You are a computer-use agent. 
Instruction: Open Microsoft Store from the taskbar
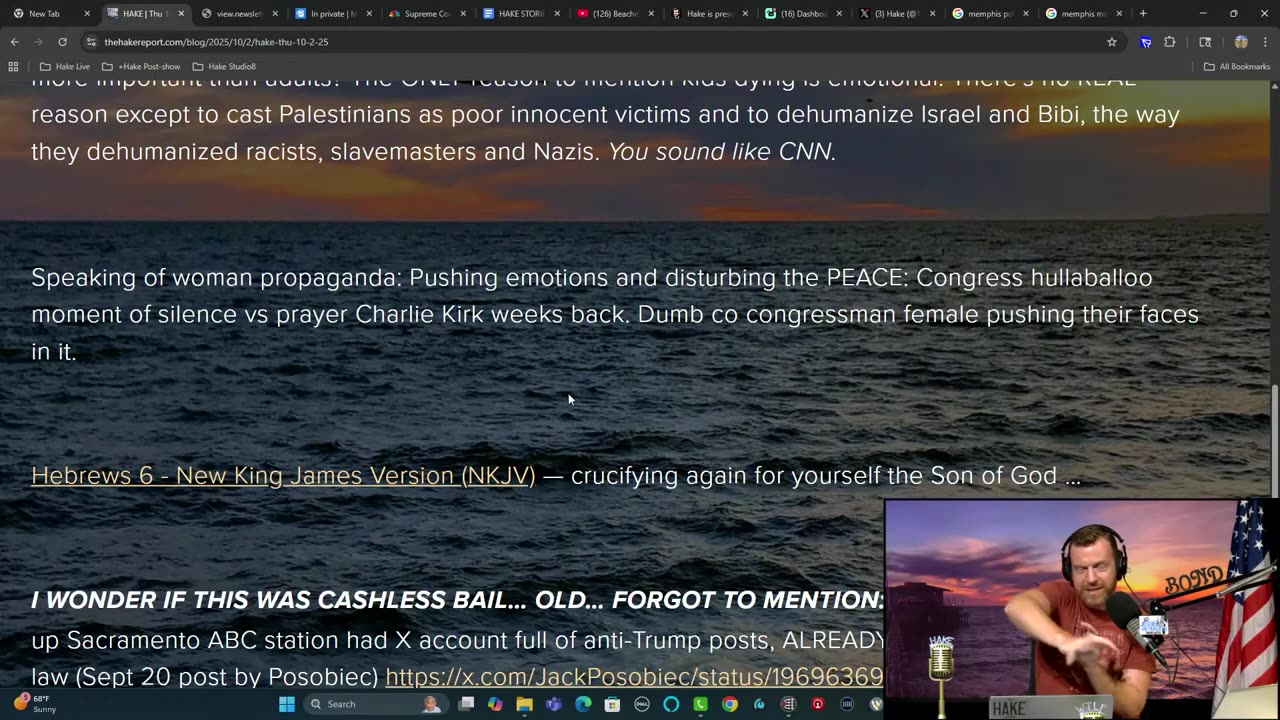point(612,704)
